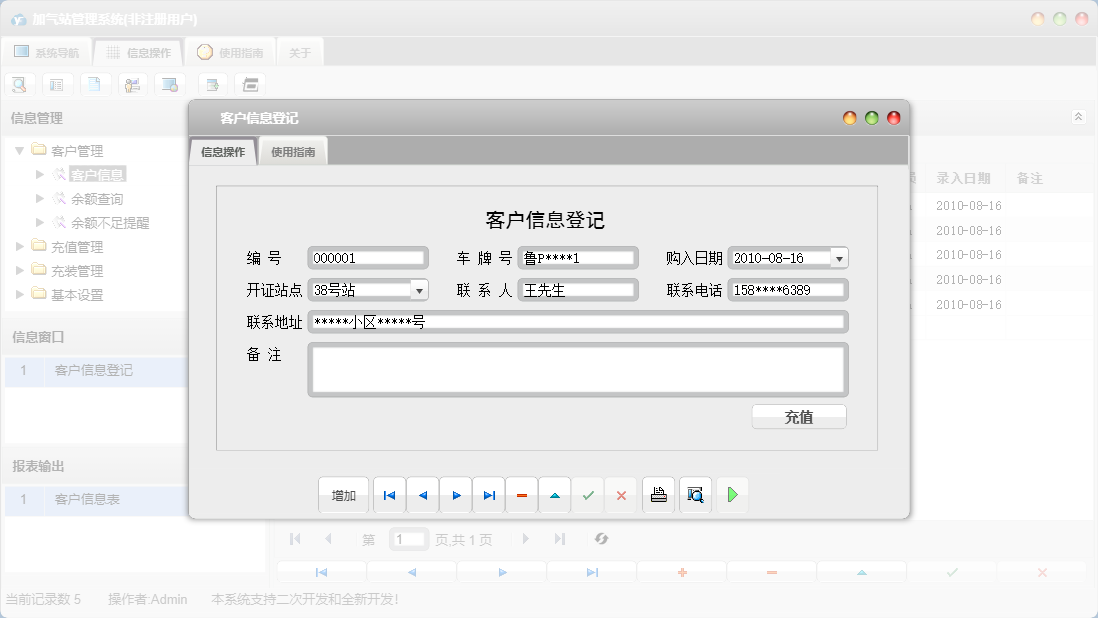Open print preview with magnifier icon
The width and height of the screenshot is (1098, 618).
coord(695,495)
